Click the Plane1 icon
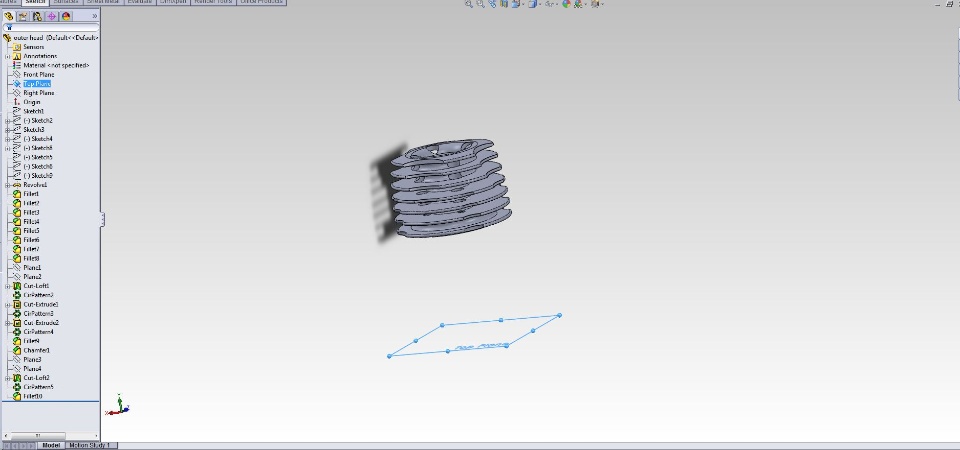 (17, 268)
